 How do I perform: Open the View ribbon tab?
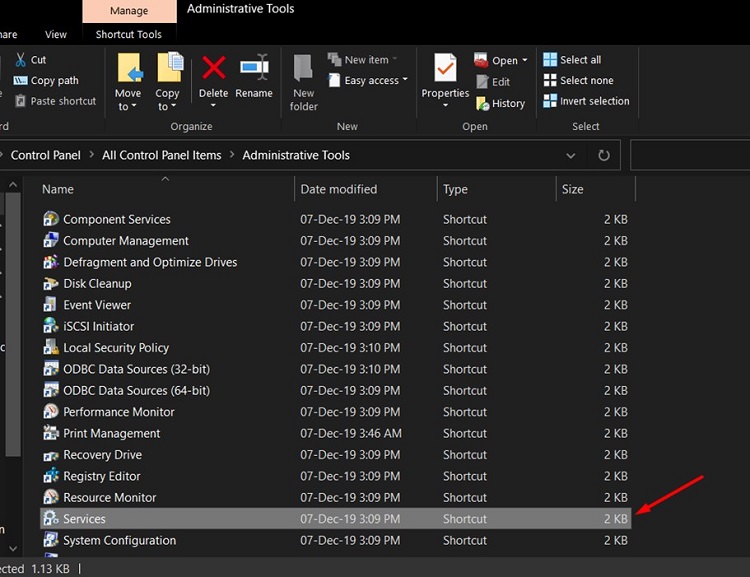point(56,35)
